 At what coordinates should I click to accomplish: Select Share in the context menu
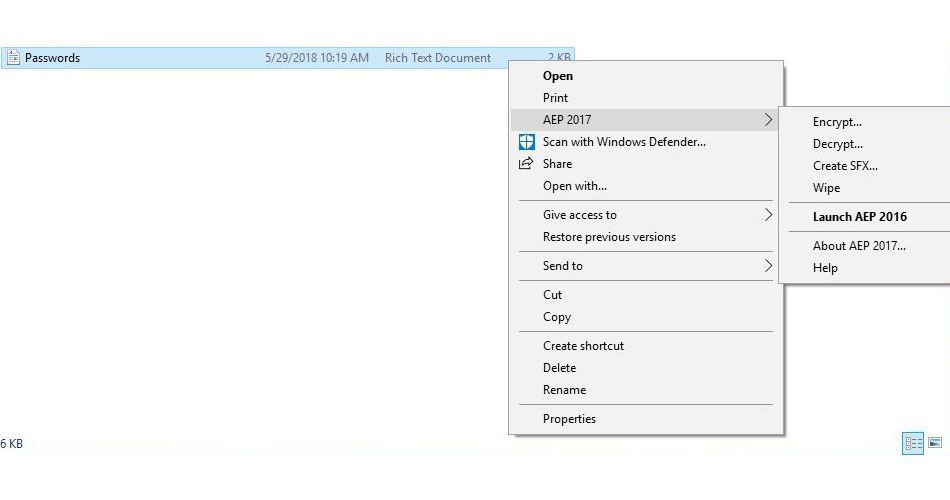click(x=646, y=164)
